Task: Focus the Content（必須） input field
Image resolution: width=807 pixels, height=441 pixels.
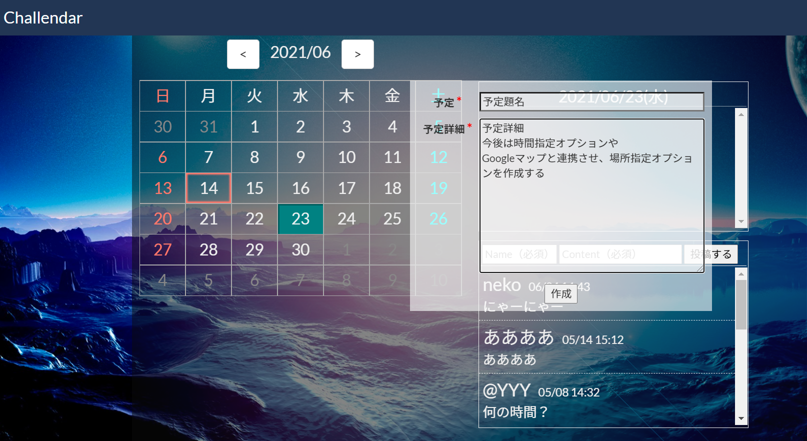Action: pyautogui.click(x=620, y=254)
